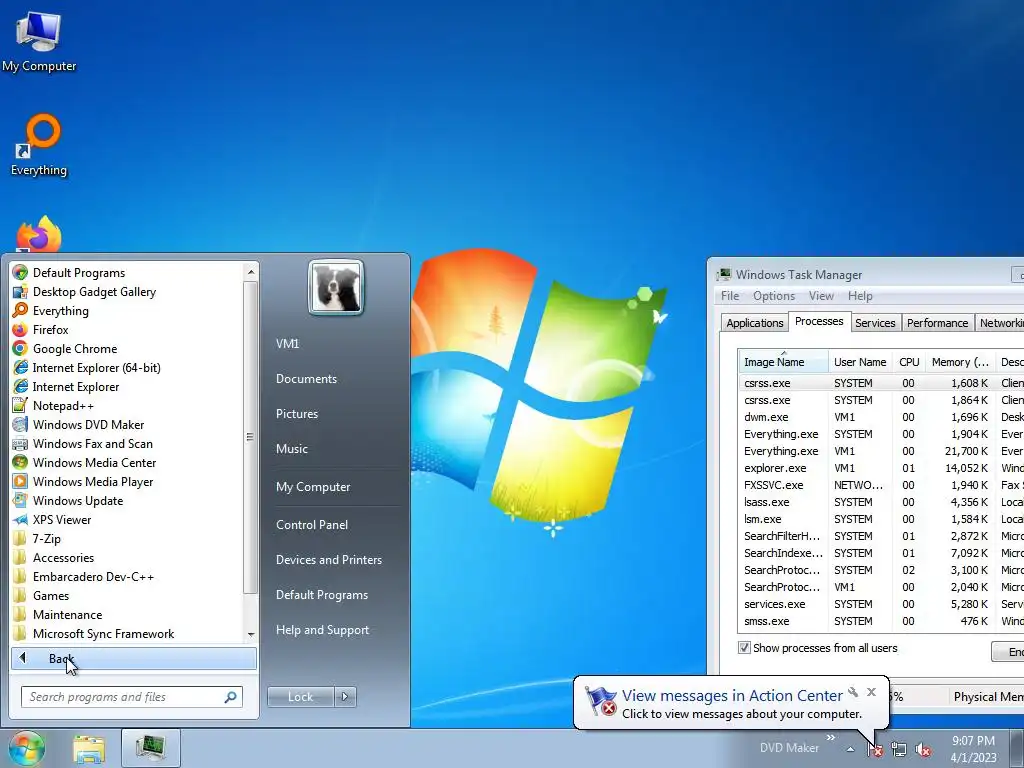Screen dimensions: 1024x768
Task: Click the wrench icon in notification balloon
Action: point(853,692)
